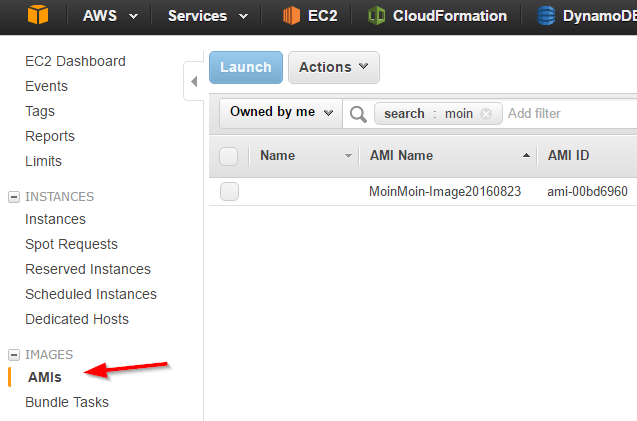The width and height of the screenshot is (637, 421).
Task: Click the Launch button
Action: [x=246, y=67]
